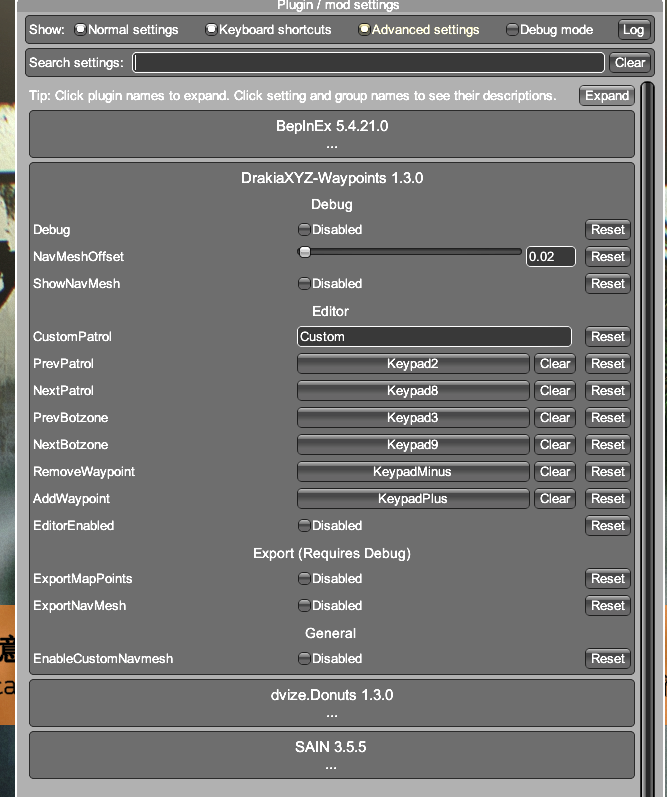Enable the EditorEnabled setting toggle

tap(305, 526)
